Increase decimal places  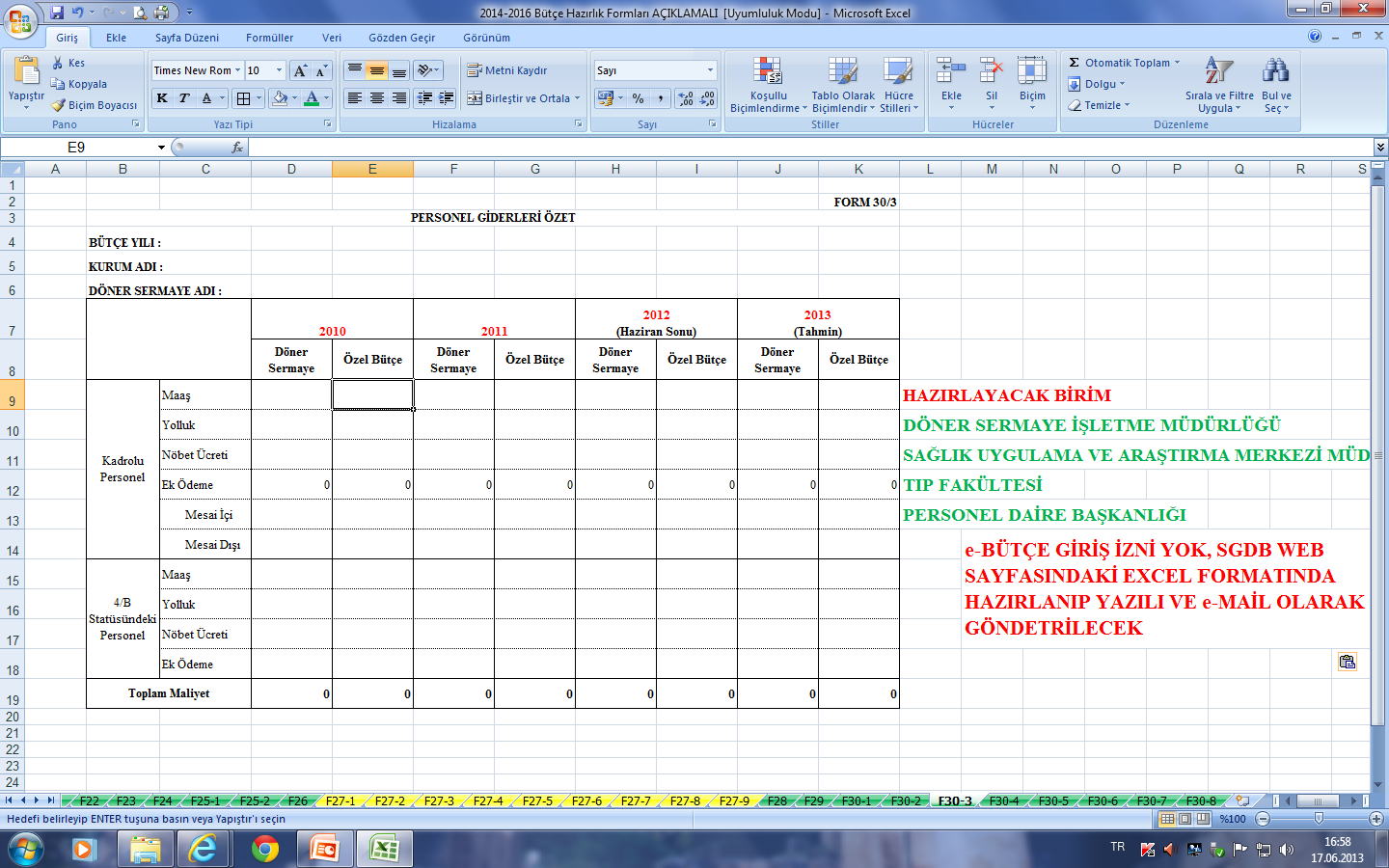pyautogui.click(x=686, y=98)
